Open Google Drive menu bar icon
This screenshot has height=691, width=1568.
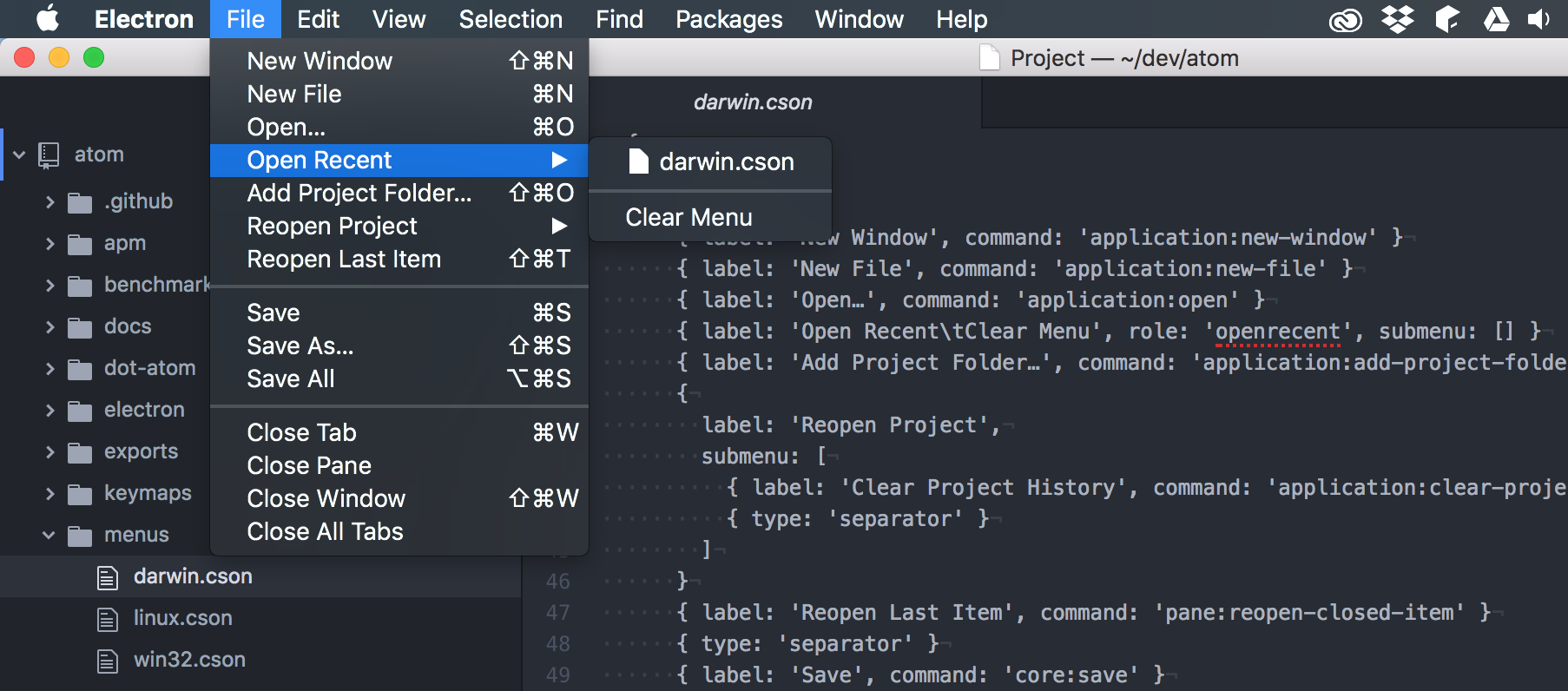[1496, 19]
